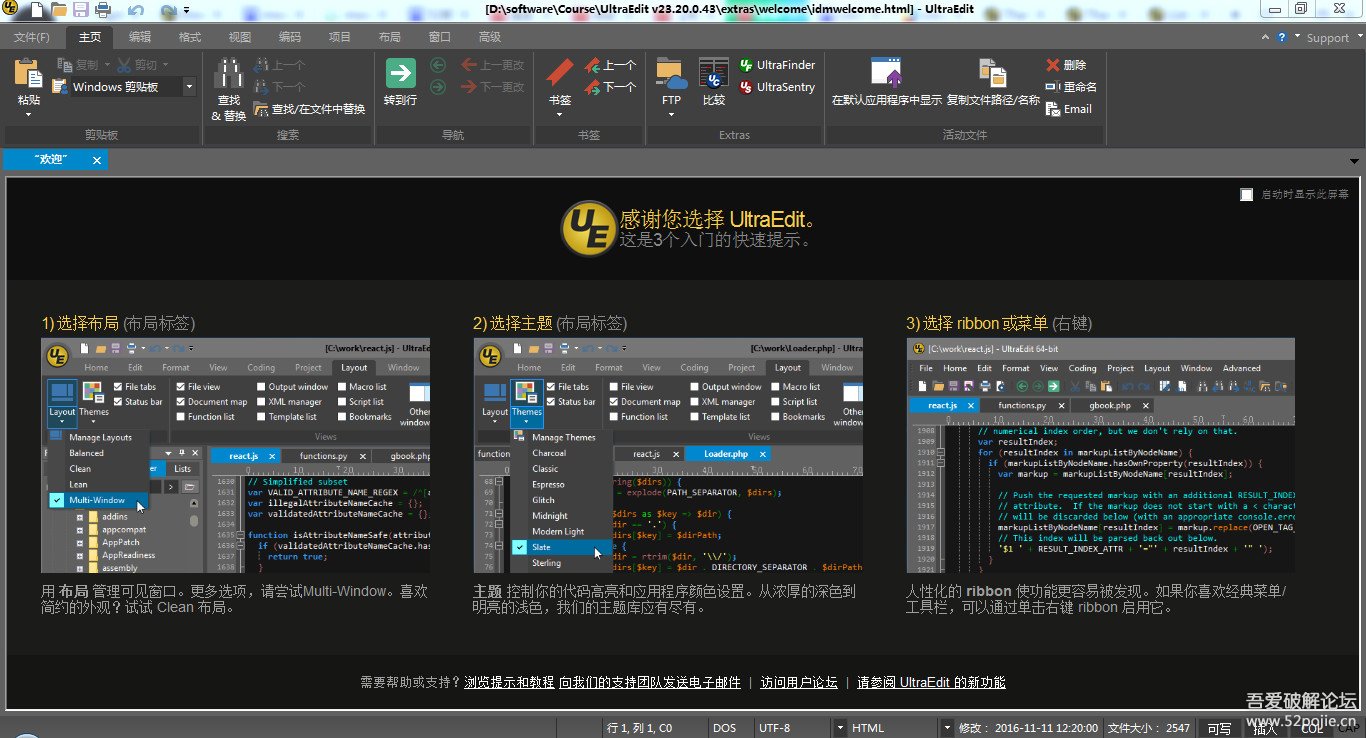Launch UltraFinder
The height and width of the screenshot is (738, 1366).
(778, 65)
